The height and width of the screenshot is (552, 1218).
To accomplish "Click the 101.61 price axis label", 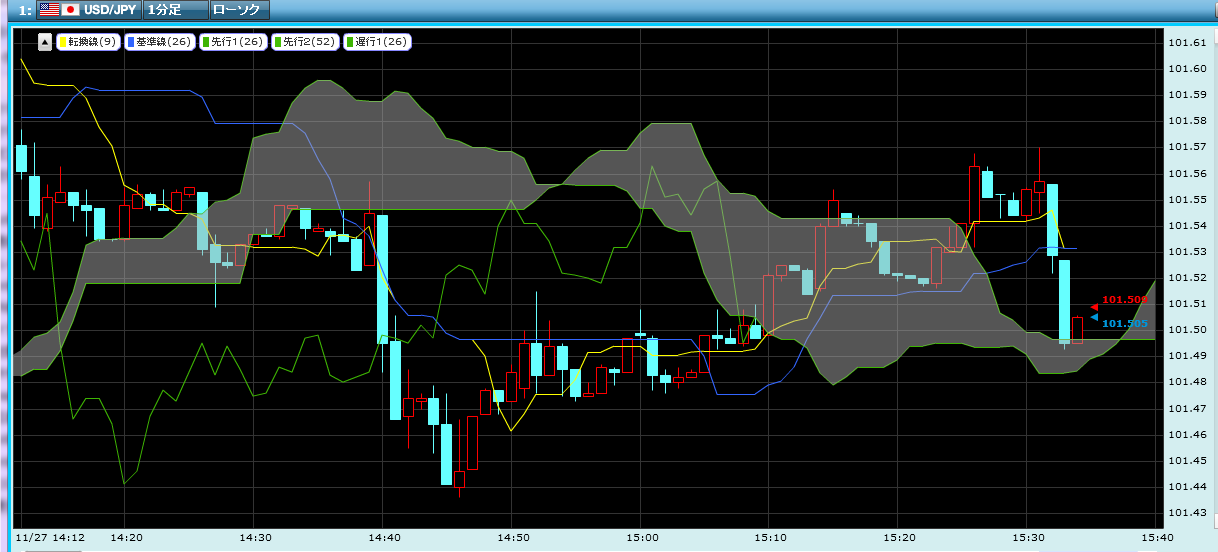I will click(x=1185, y=43).
